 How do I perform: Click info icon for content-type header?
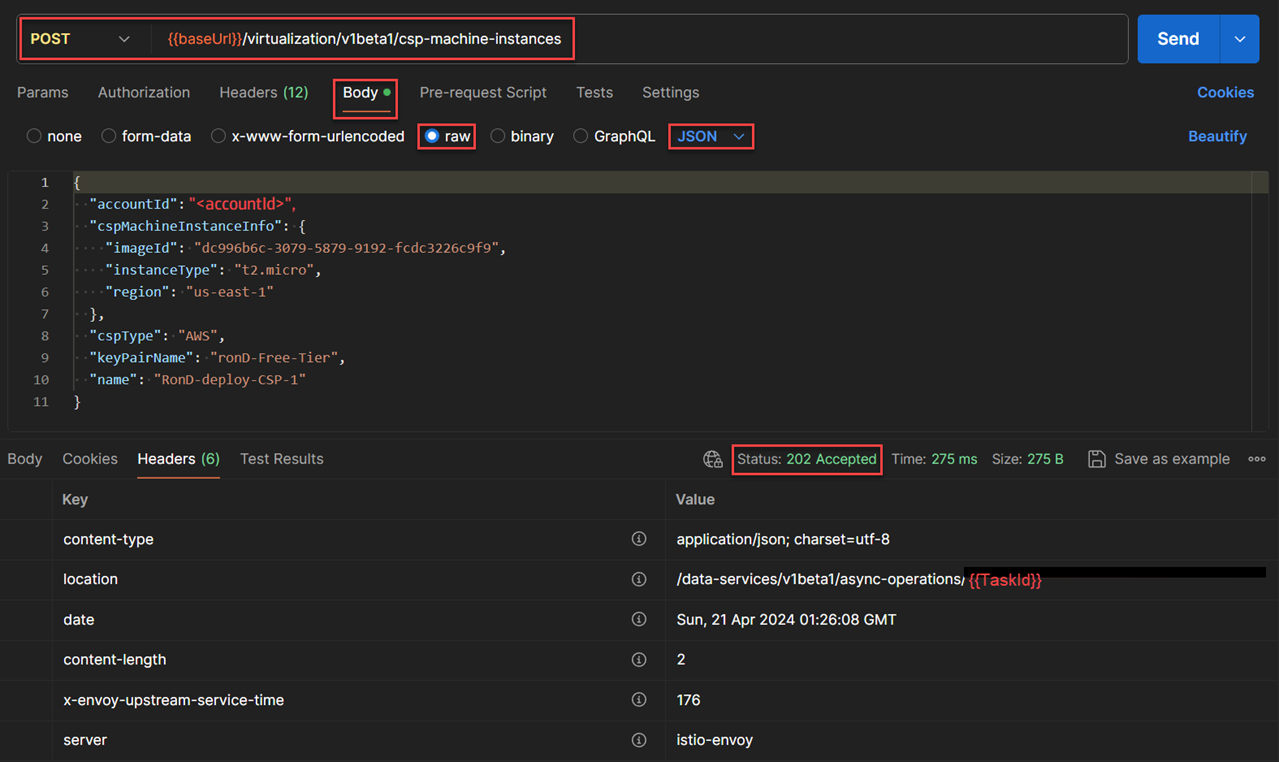tap(639, 539)
